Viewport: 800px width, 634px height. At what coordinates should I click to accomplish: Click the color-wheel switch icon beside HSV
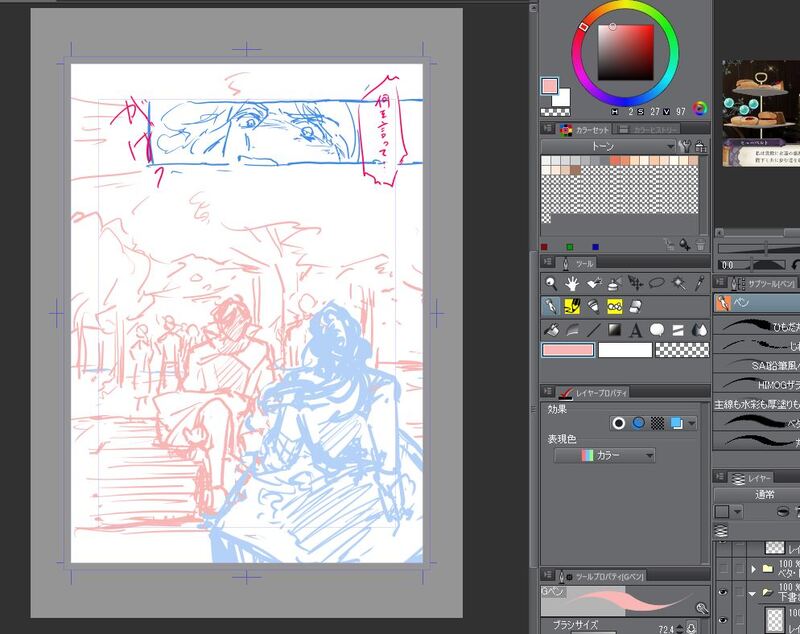700,108
